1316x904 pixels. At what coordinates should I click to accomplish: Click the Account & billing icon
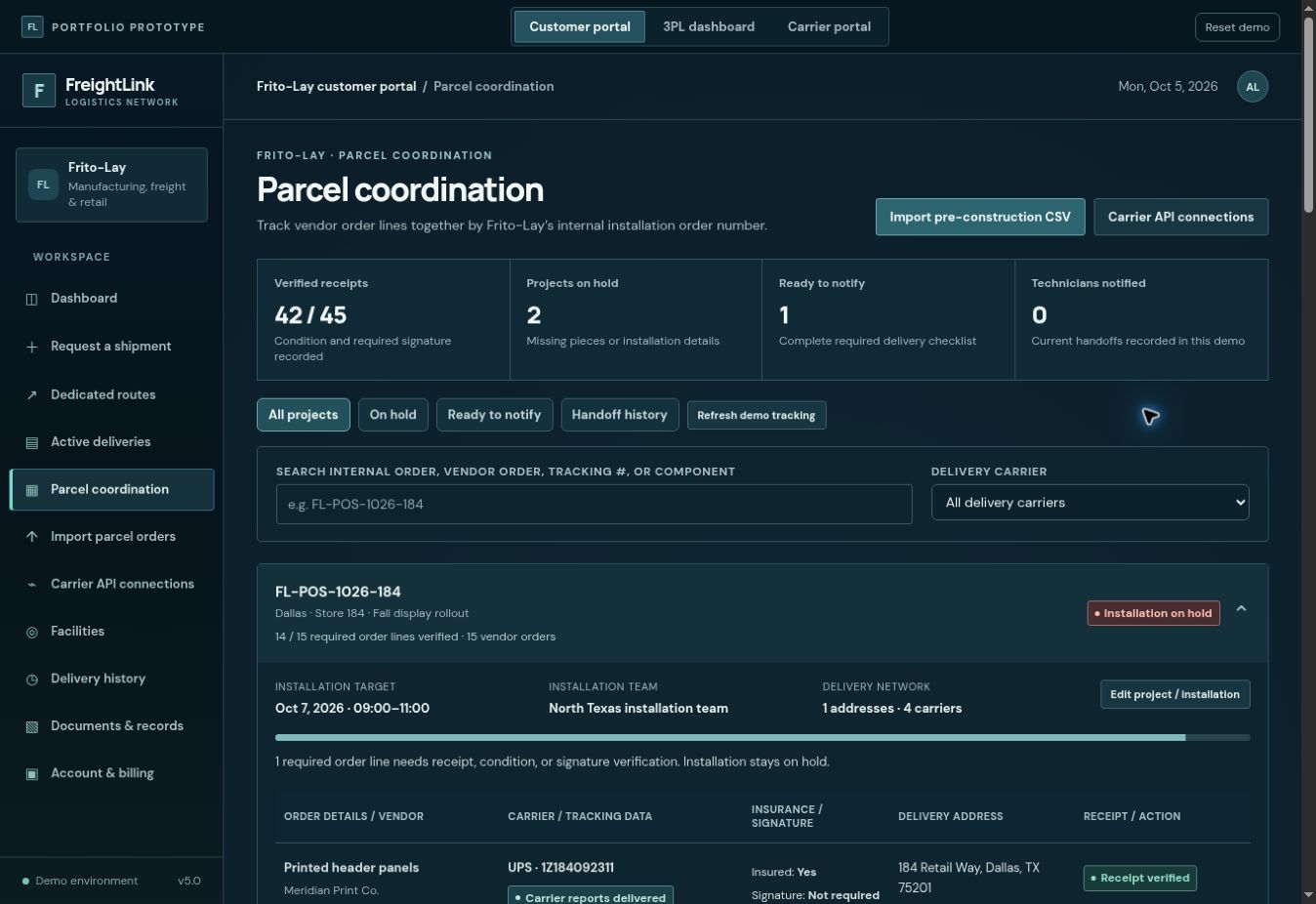click(x=32, y=774)
